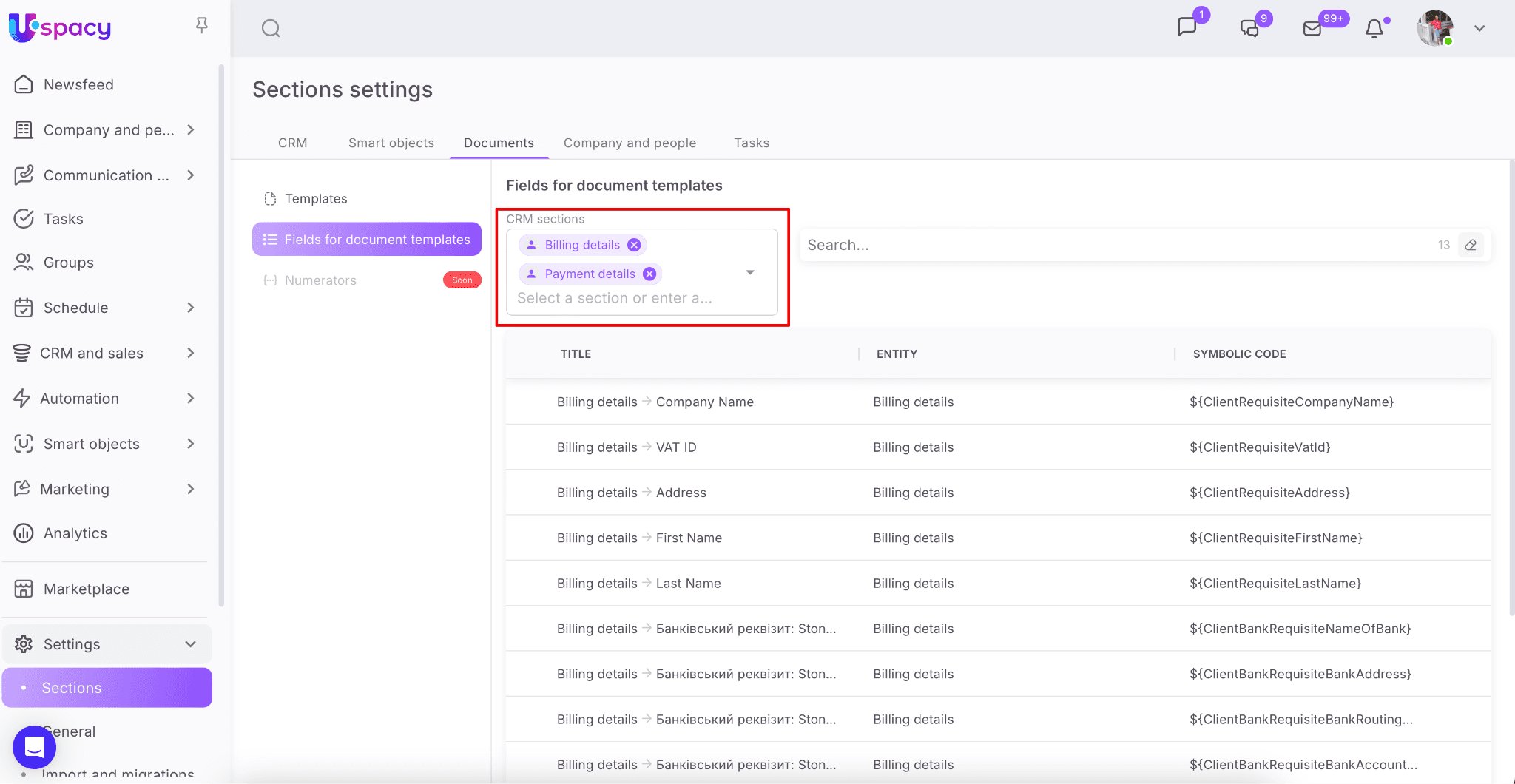Clear search with the eraser icon

(1471, 245)
